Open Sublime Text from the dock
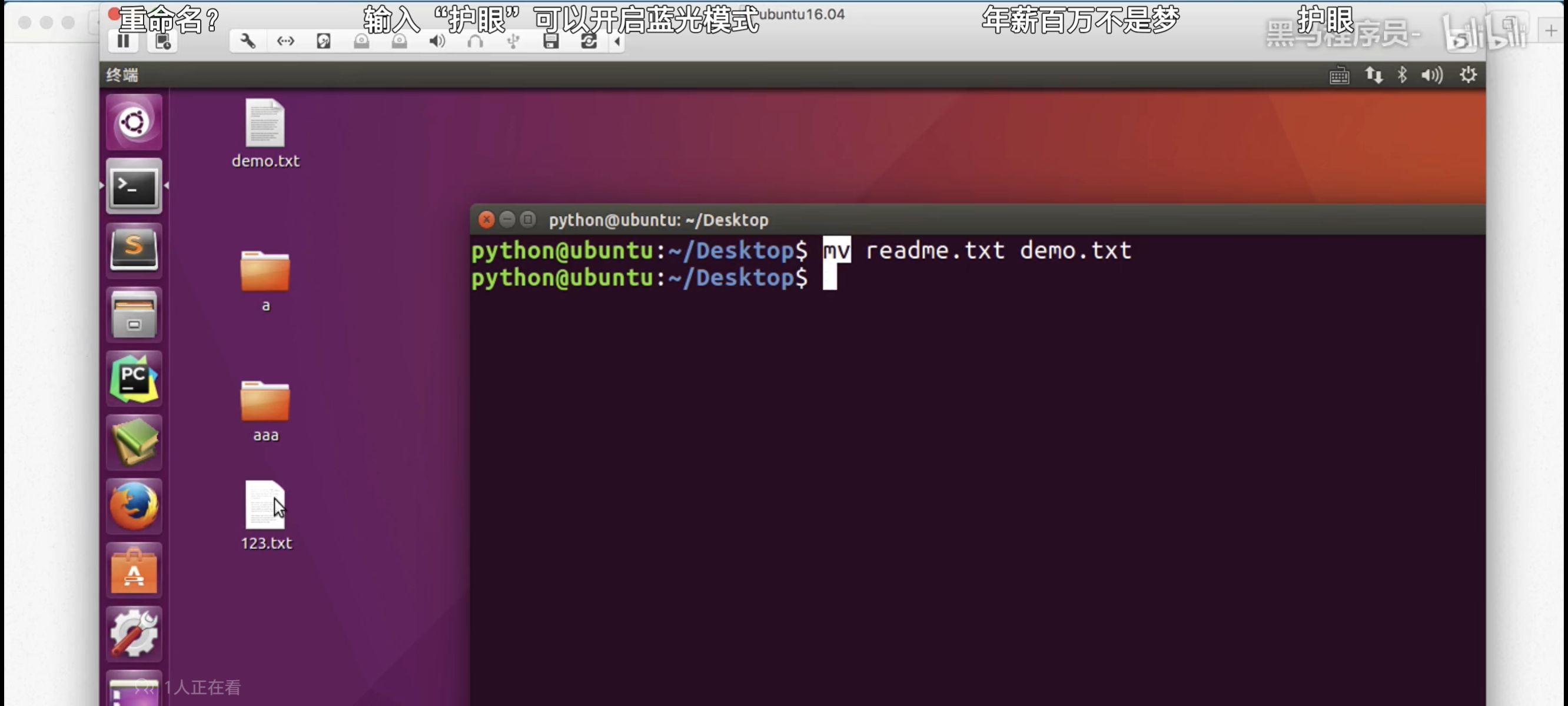 pyautogui.click(x=134, y=250)
